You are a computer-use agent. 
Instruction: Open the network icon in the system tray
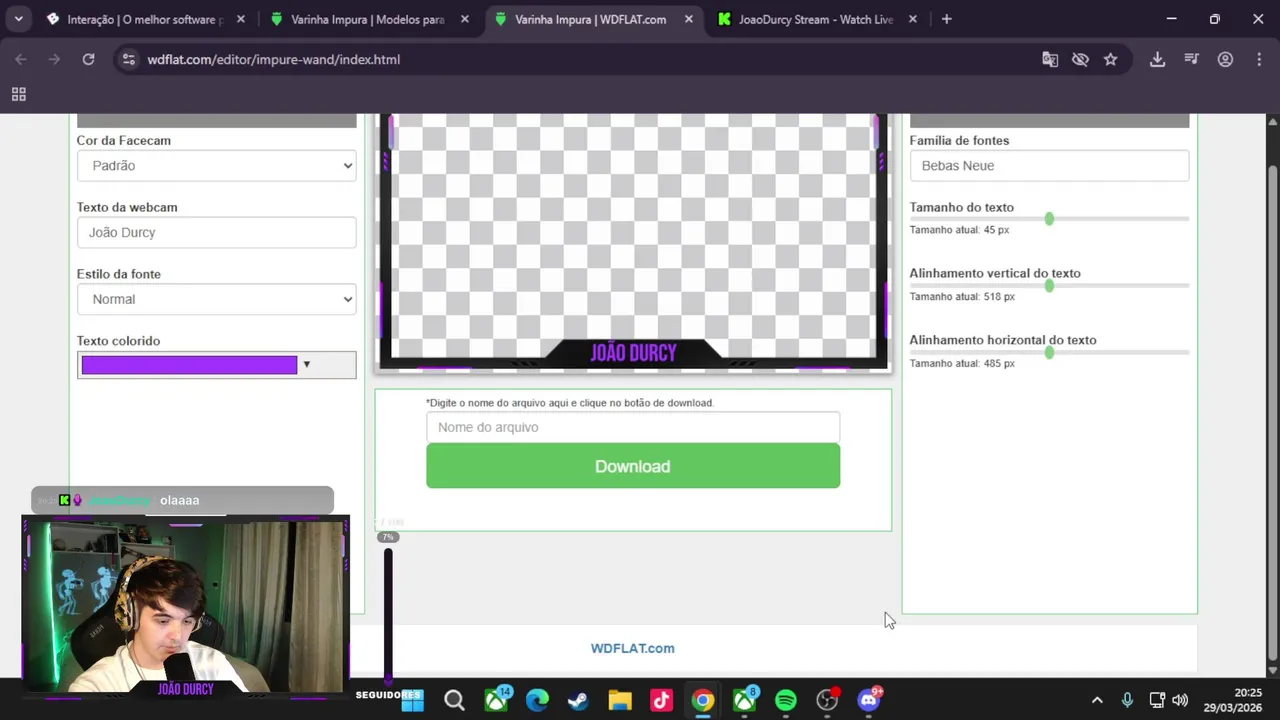[x=1156, y=700]
